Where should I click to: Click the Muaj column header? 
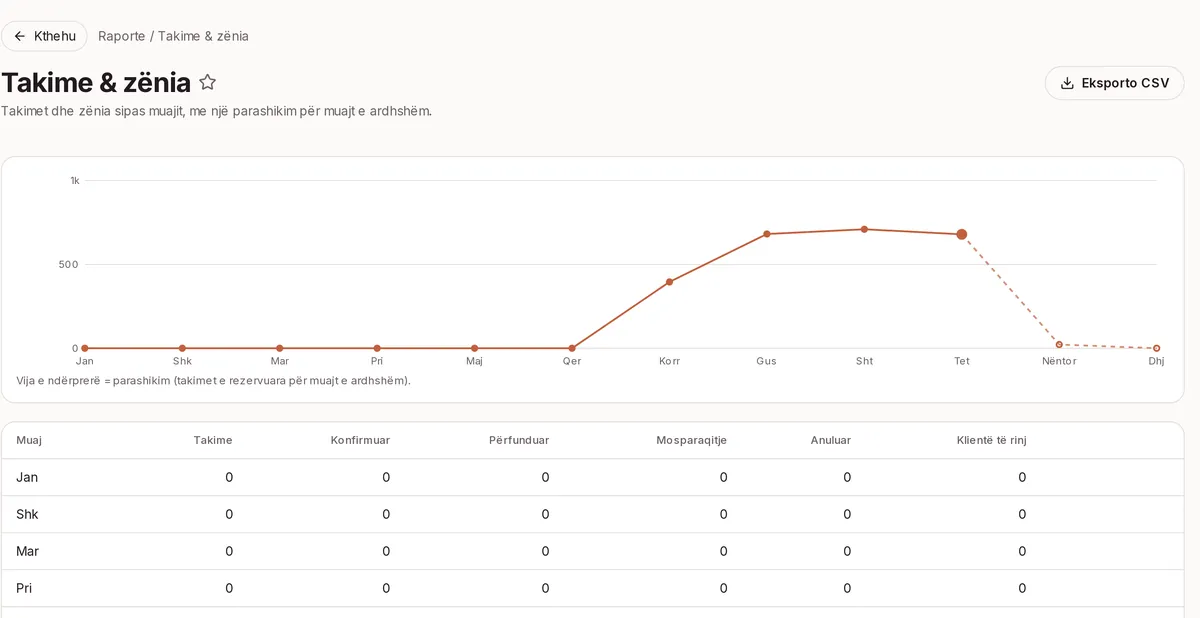[x=29, y=440]
